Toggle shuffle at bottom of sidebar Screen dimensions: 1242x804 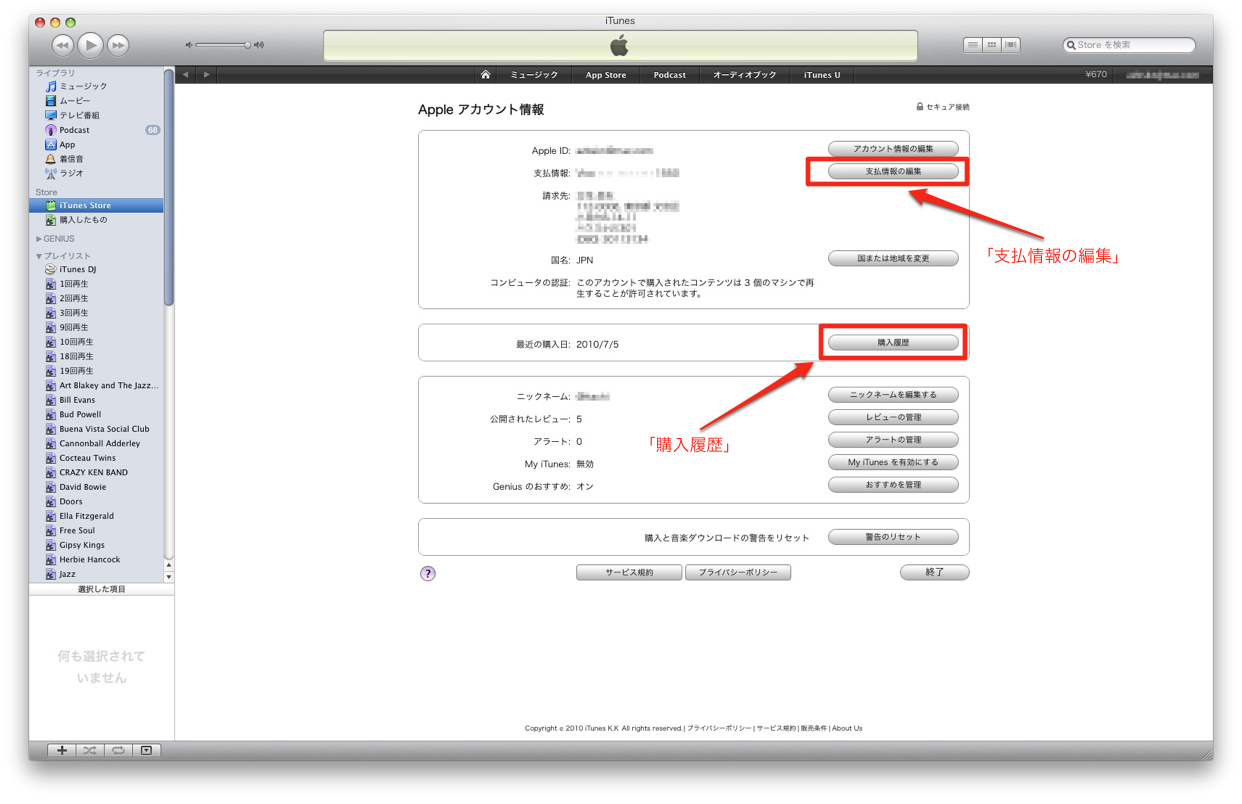point(90,750)
